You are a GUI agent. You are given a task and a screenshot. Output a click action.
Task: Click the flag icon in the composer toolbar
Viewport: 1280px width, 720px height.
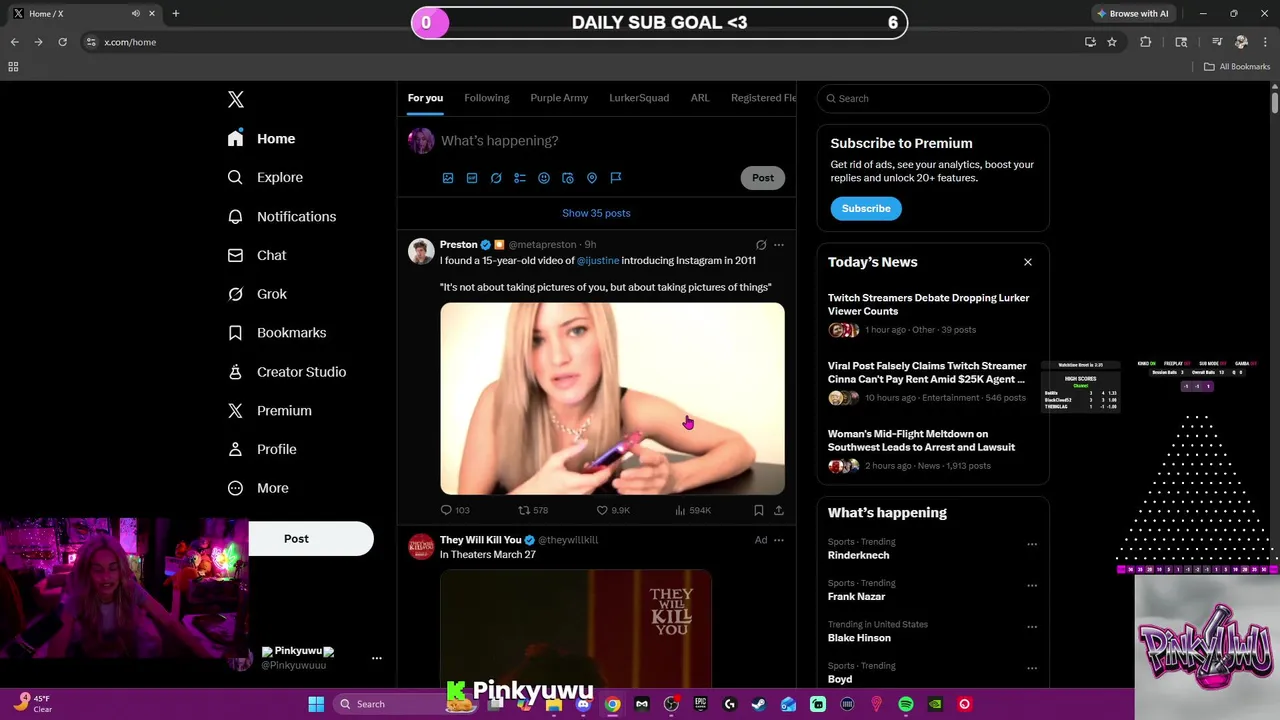(616, 178)
